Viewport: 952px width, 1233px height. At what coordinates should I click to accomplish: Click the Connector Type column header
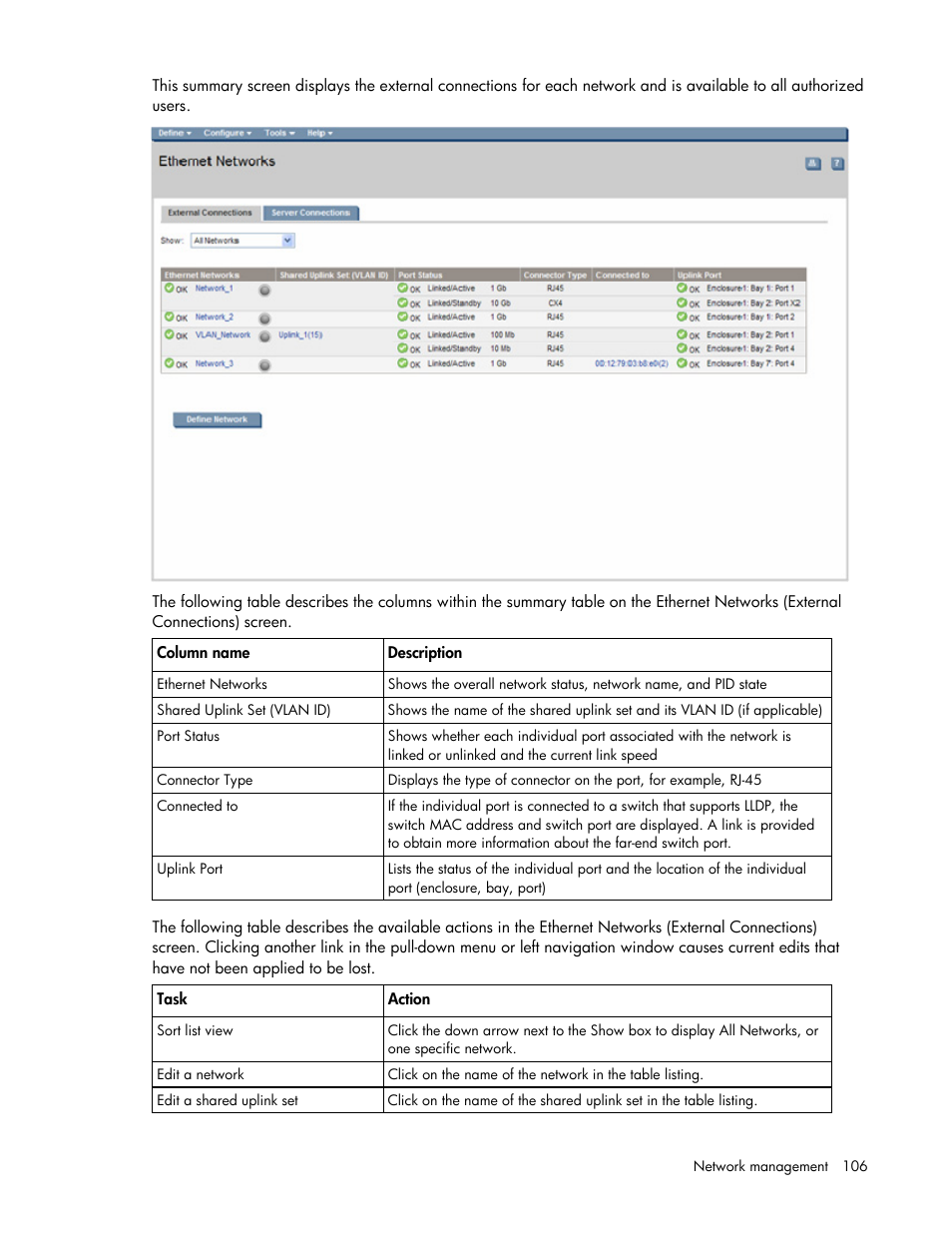(x=555, y=275)
